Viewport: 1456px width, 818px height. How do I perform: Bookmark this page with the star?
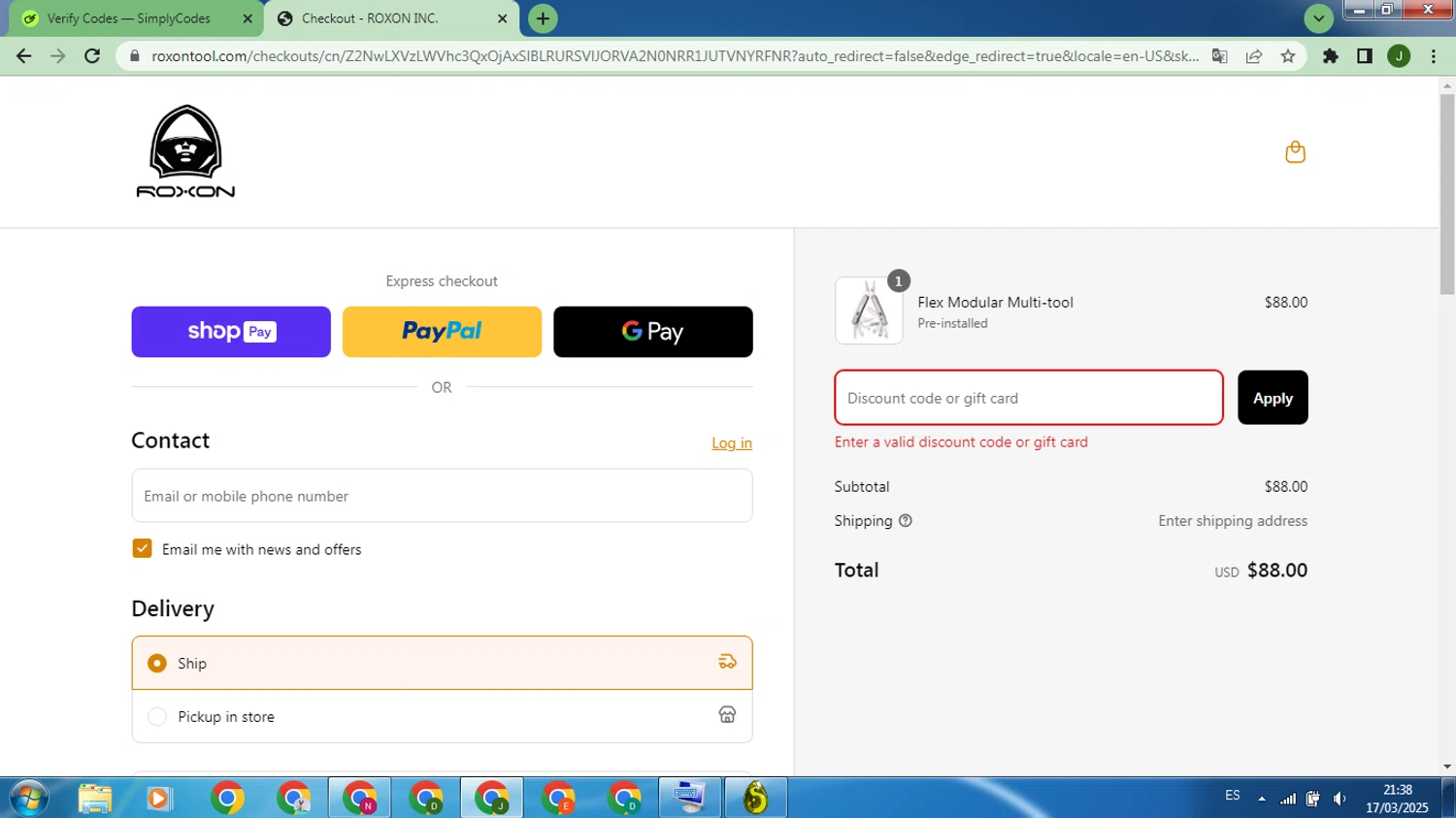point(1288,56)
